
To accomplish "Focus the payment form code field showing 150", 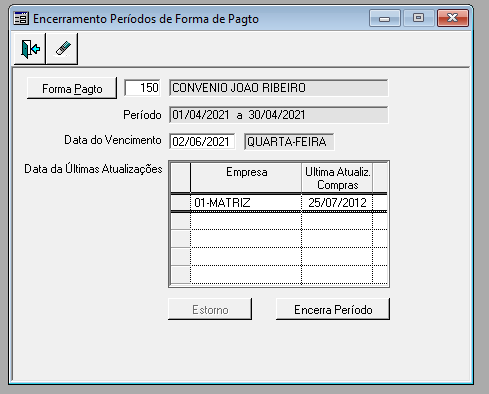I will coord(142,88).
